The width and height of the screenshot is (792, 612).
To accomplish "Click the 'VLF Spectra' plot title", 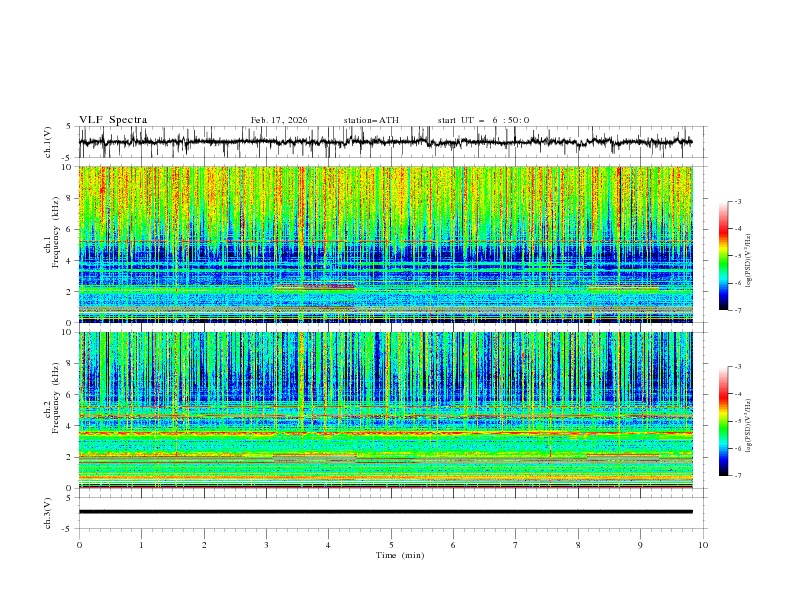I will pos(113,120).
